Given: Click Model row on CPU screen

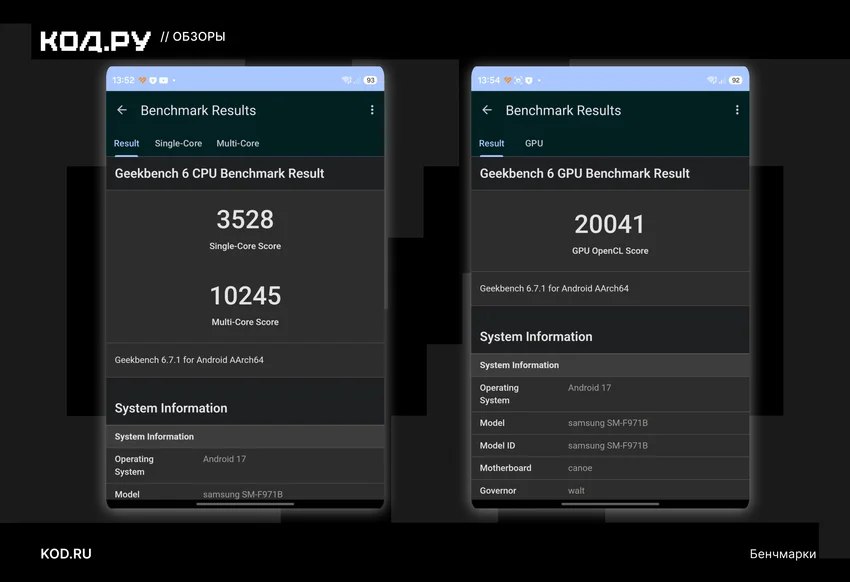Looking at the screenshot, I should pyautogui.click(x=245, y=493).
